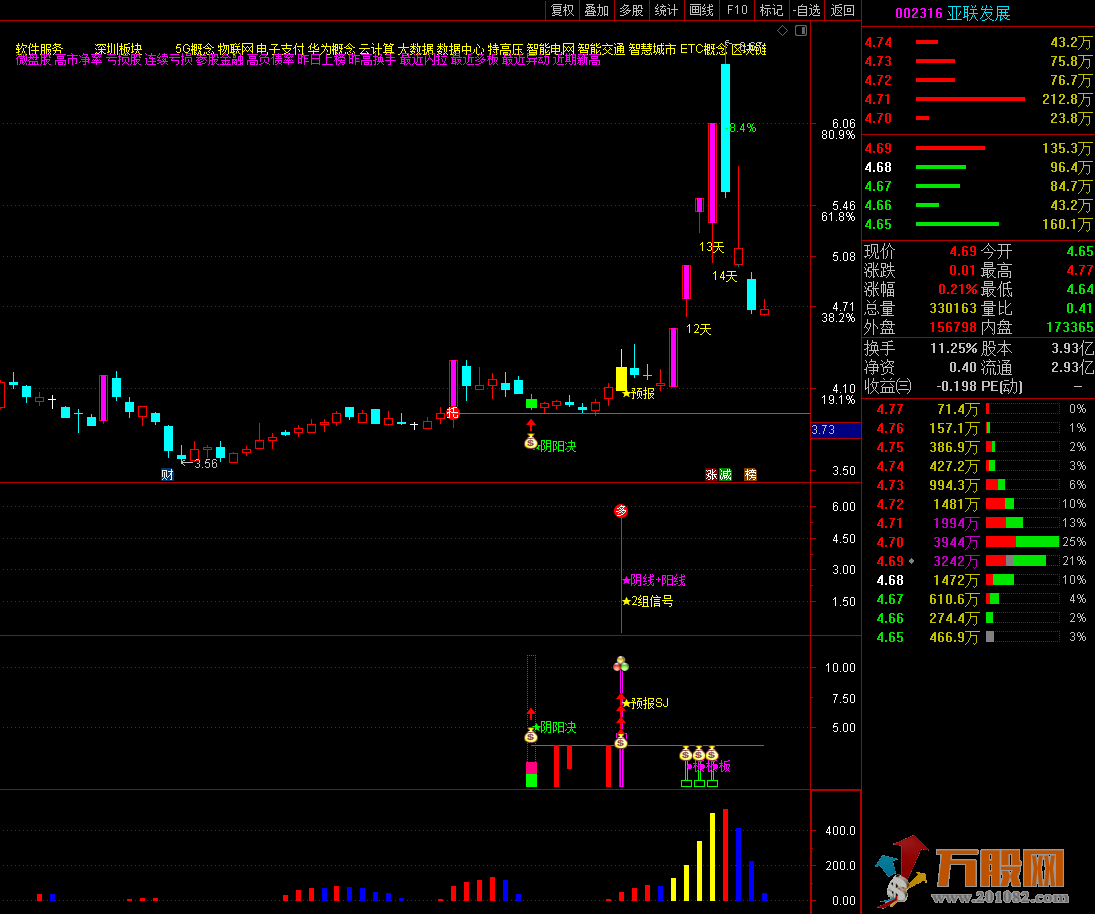Click the 现价 4.69 value

click(x=962, y=251)
